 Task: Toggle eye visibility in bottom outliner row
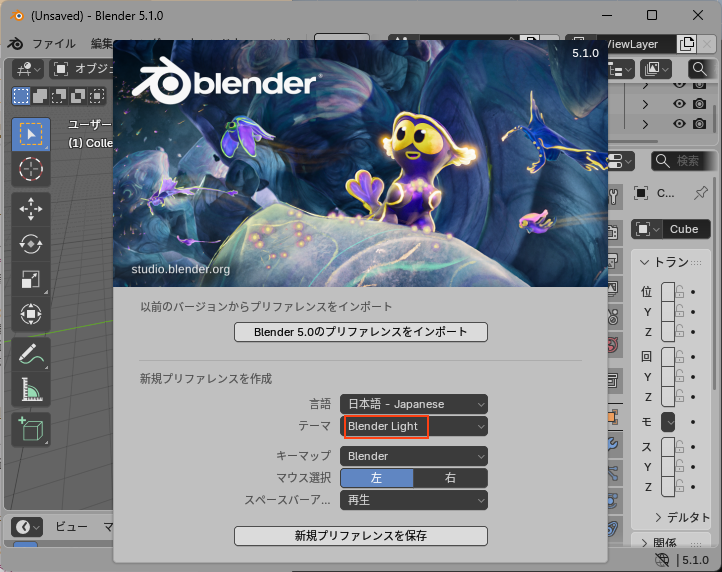679,123
